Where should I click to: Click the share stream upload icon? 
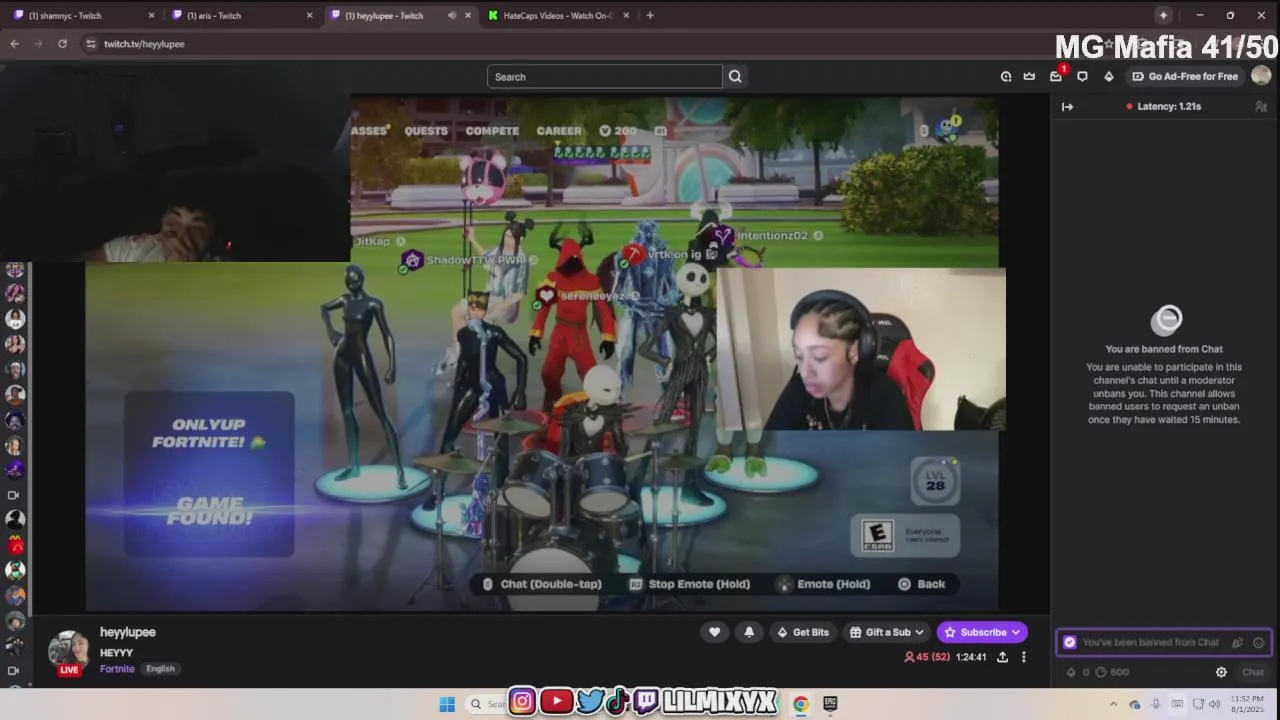[x=1002, y=657]
